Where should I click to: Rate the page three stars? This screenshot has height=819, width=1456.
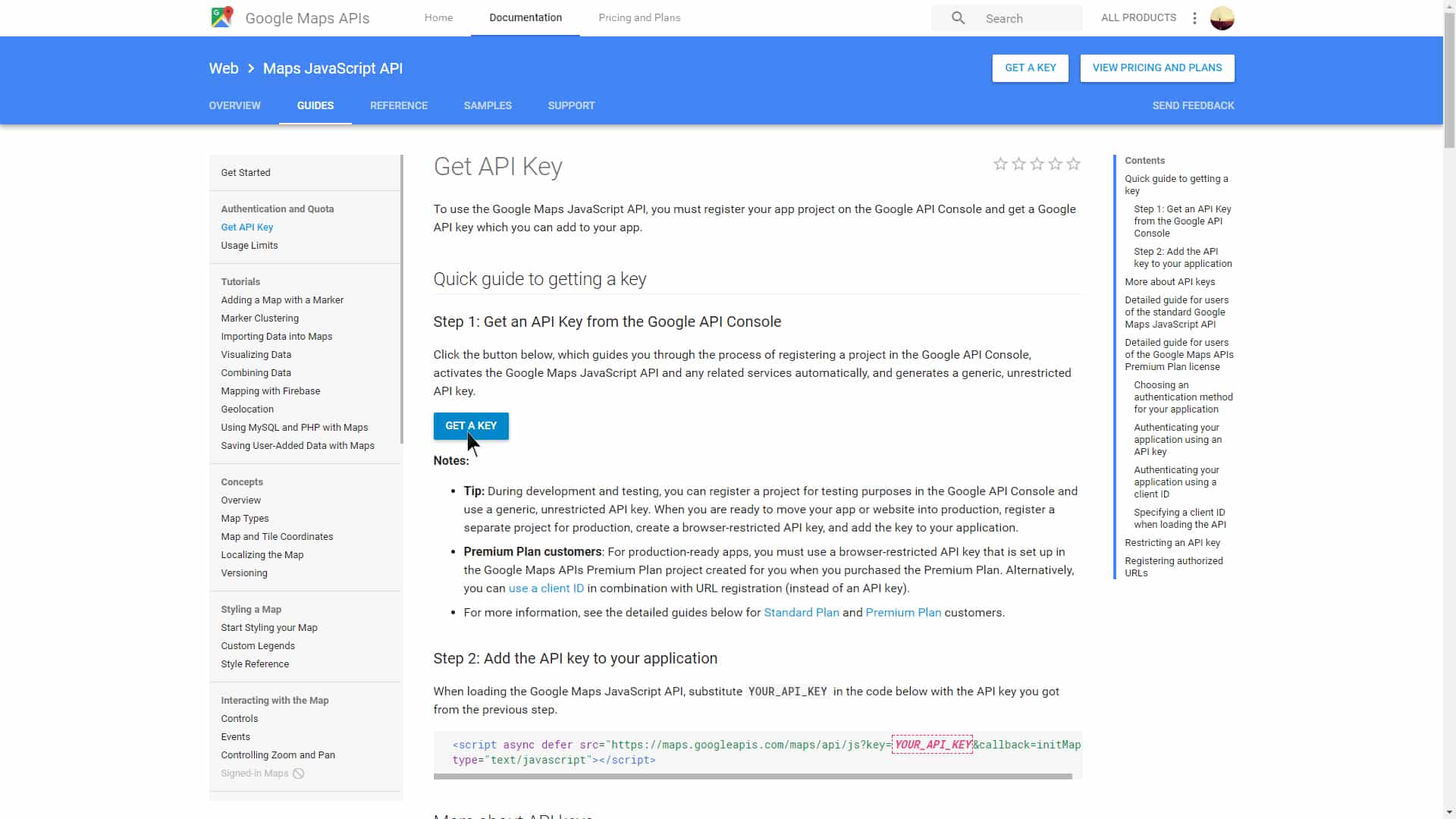coord(1037,164)
